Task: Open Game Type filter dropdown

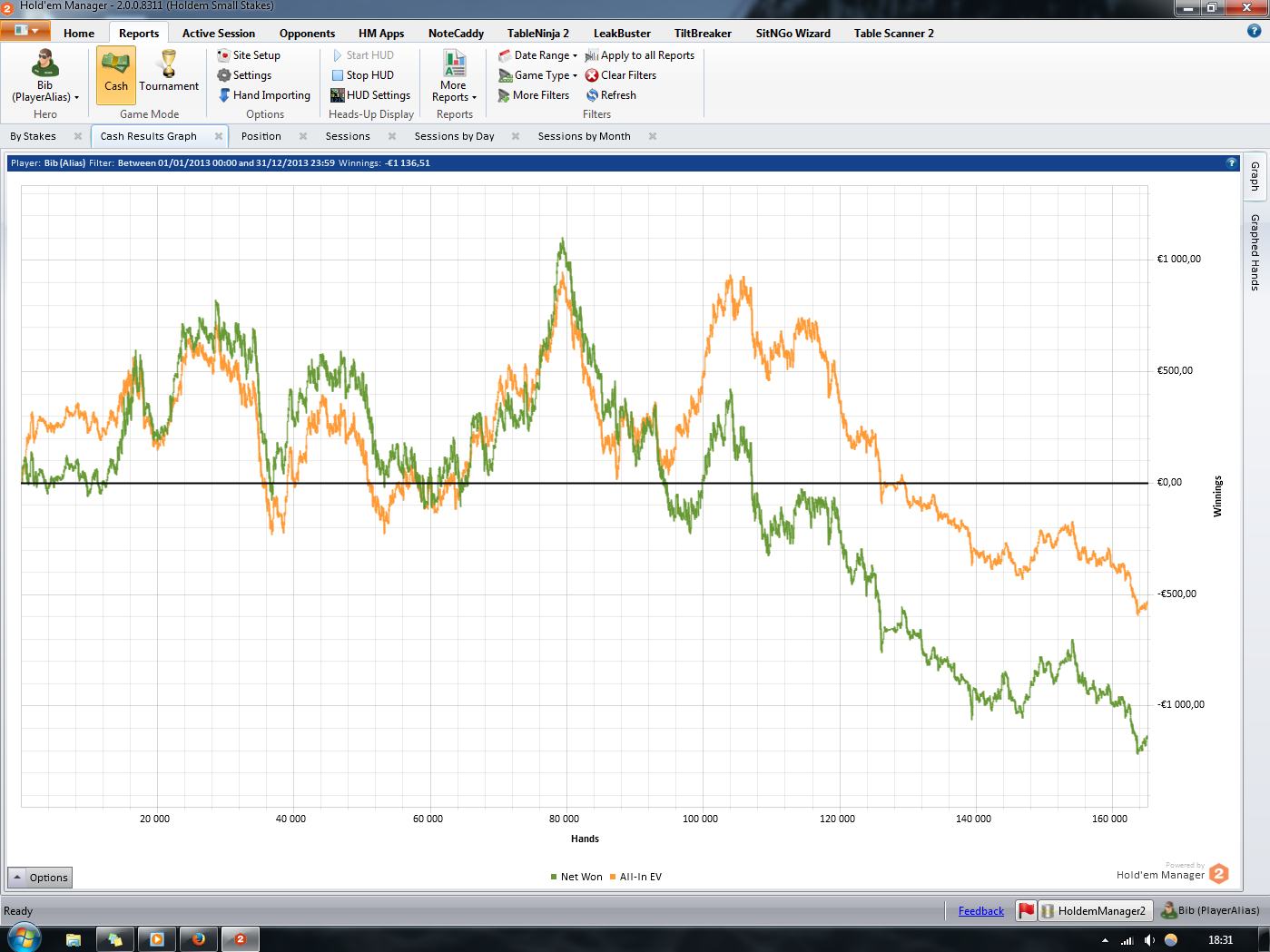Action: [537, 75]
